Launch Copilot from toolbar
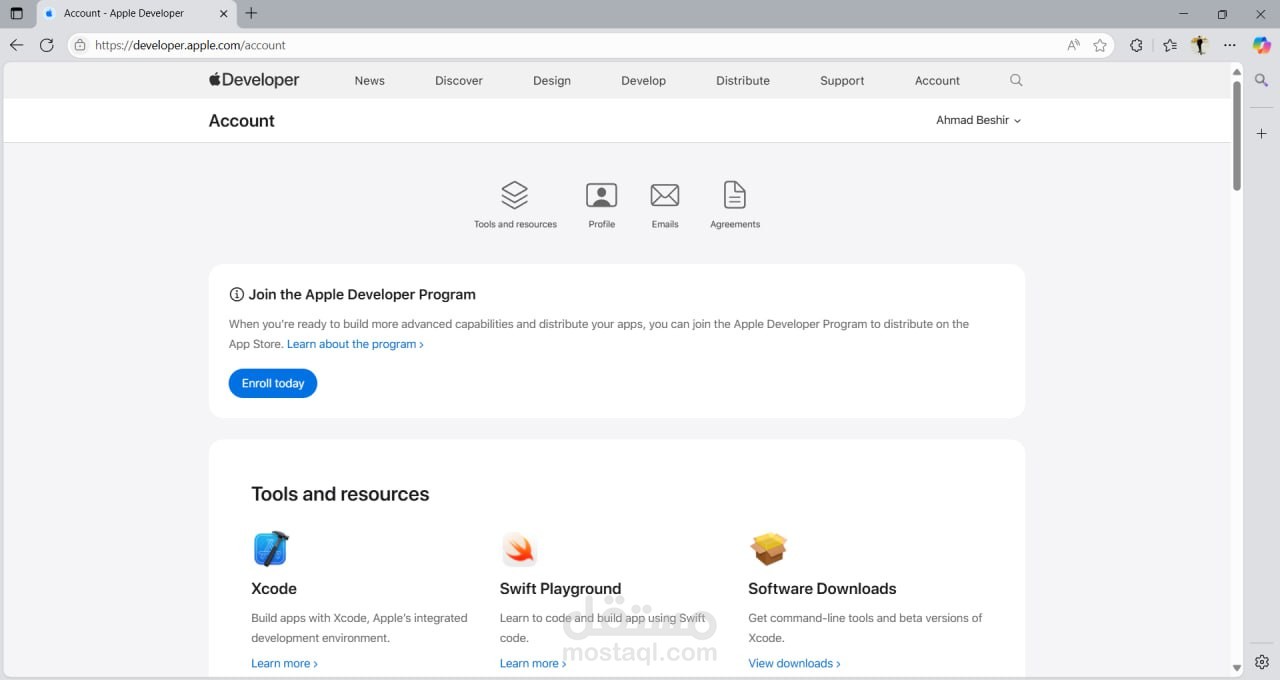Image resolution: width=1280 pixels, height=680 pixels. [x=1262, y=45]
